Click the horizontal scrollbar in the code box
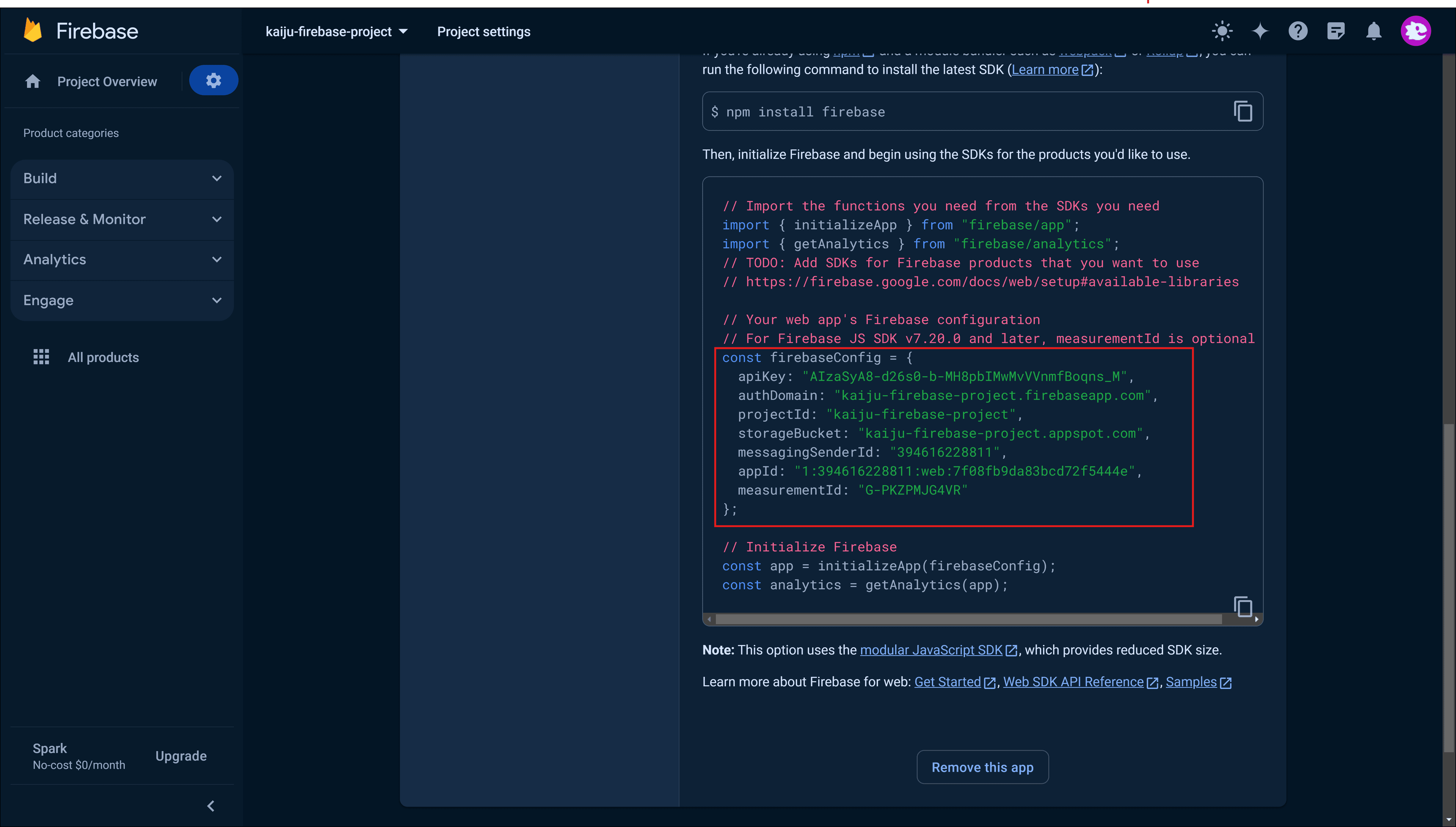This screenshot has height=827, width=1456. pyautogui.click(x=969, y=619)
